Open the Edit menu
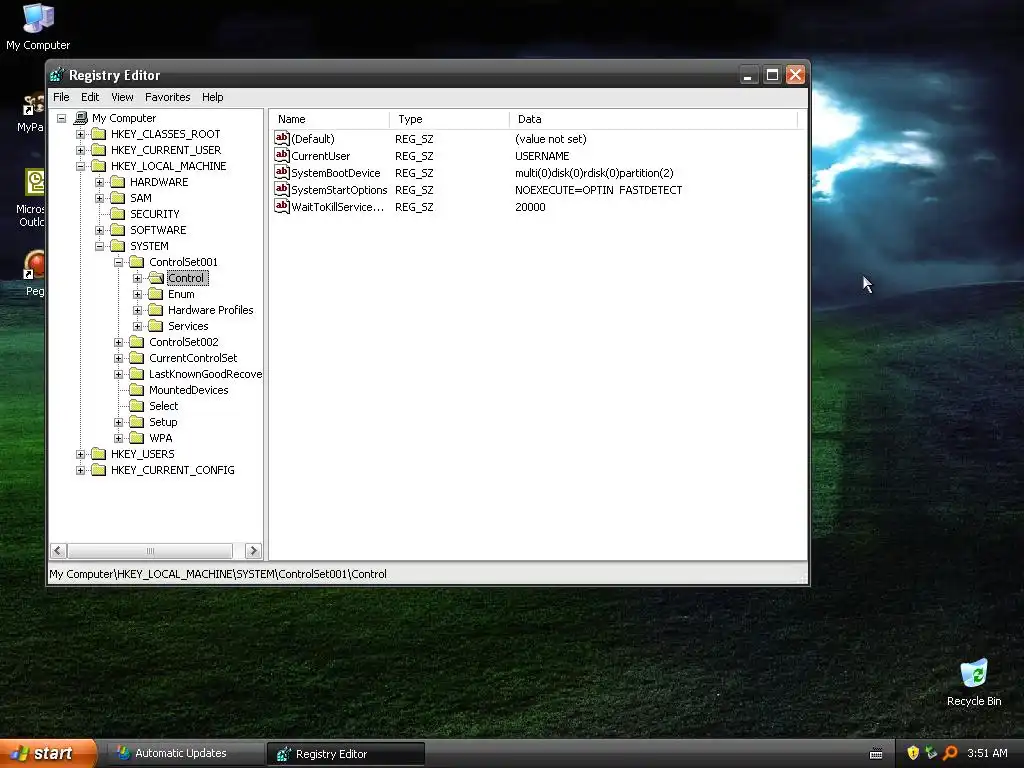1024x768 pixels. pyautogui.click(x=89, y=97)
